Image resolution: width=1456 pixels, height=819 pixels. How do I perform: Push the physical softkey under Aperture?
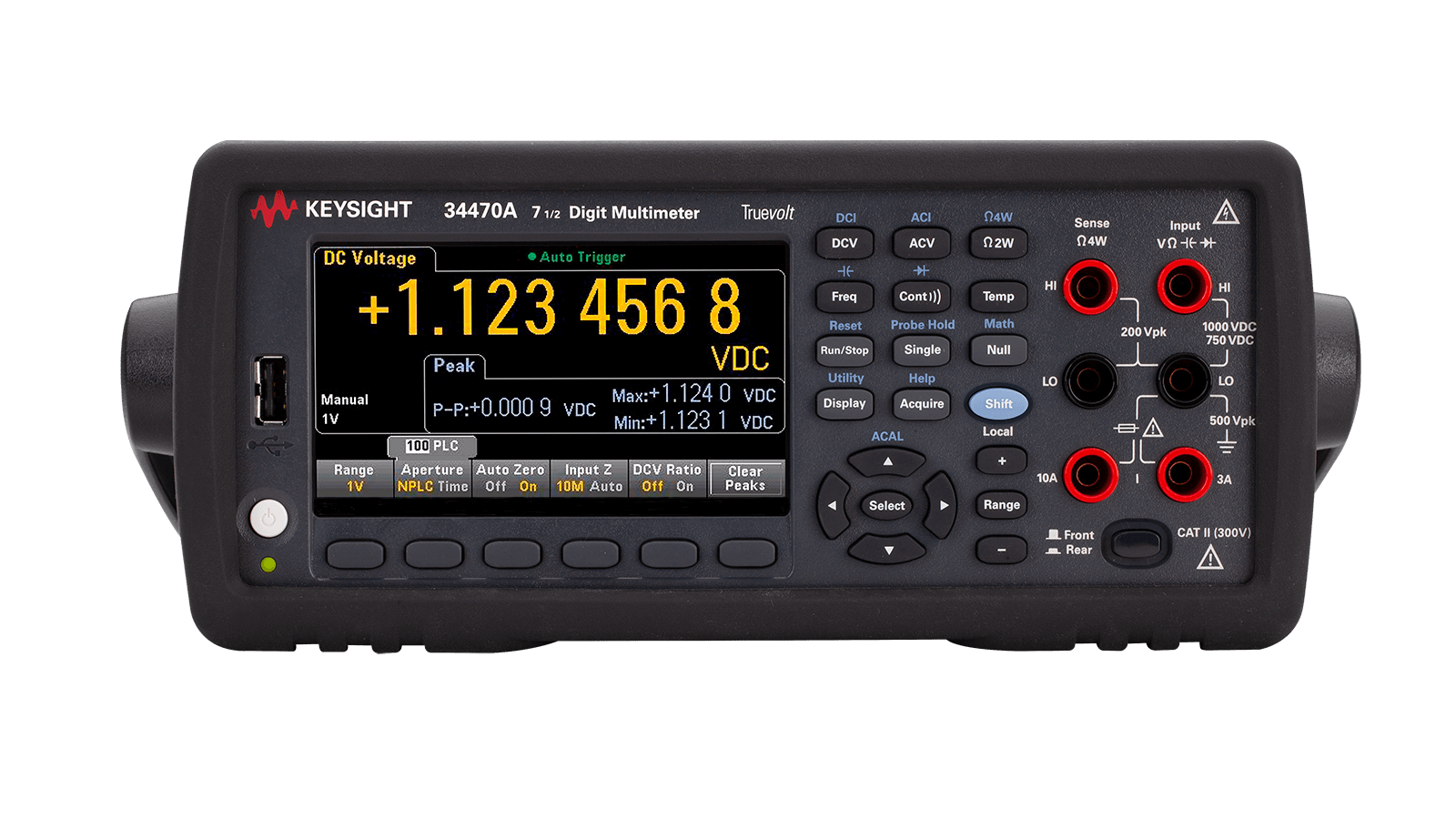click(434, 553)
